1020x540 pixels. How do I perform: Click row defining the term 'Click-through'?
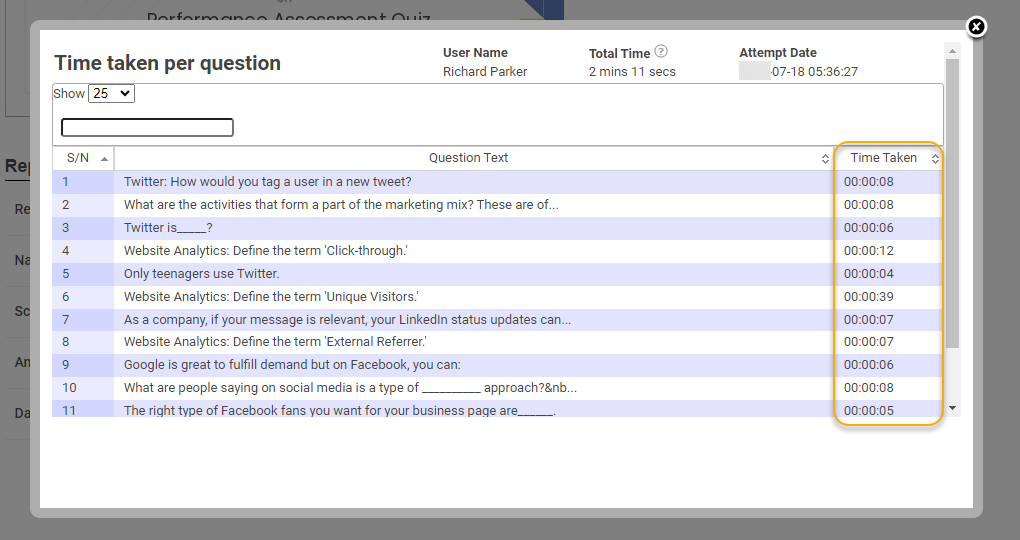264,251
